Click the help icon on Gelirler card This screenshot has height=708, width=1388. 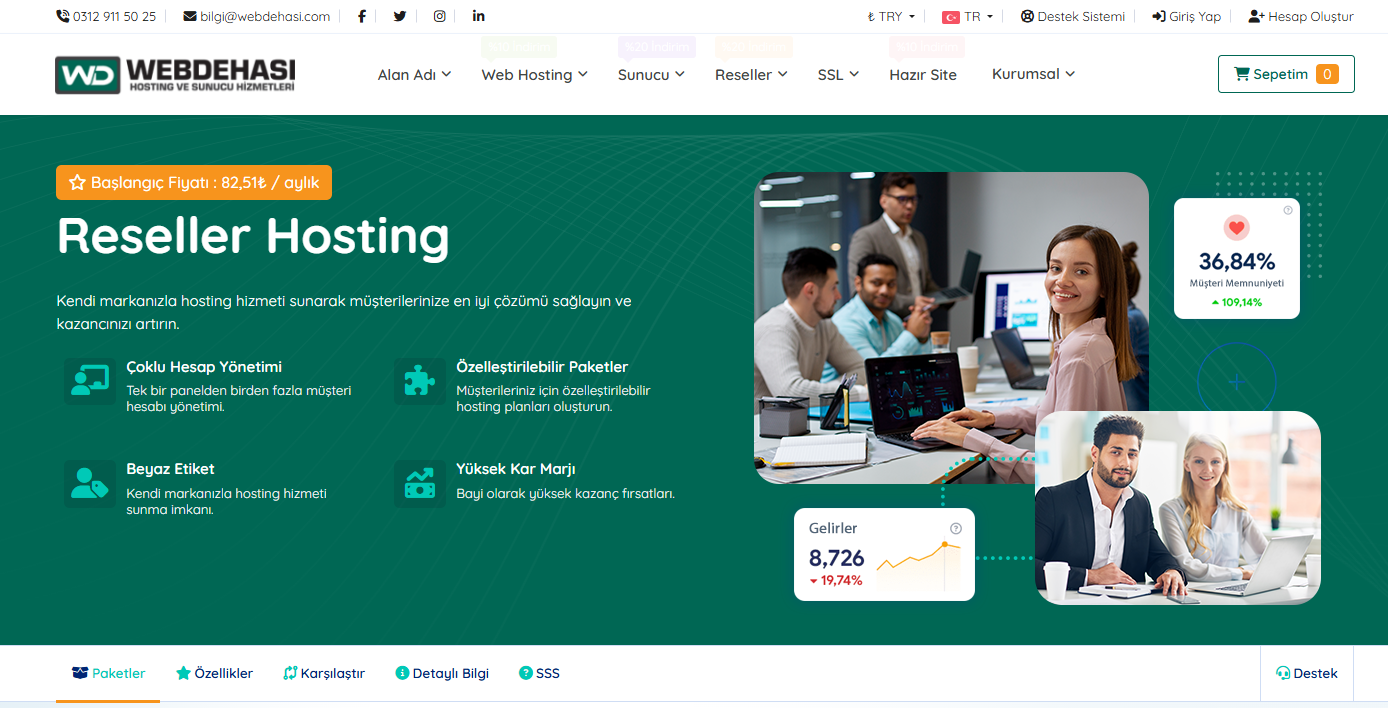[955, 528]
